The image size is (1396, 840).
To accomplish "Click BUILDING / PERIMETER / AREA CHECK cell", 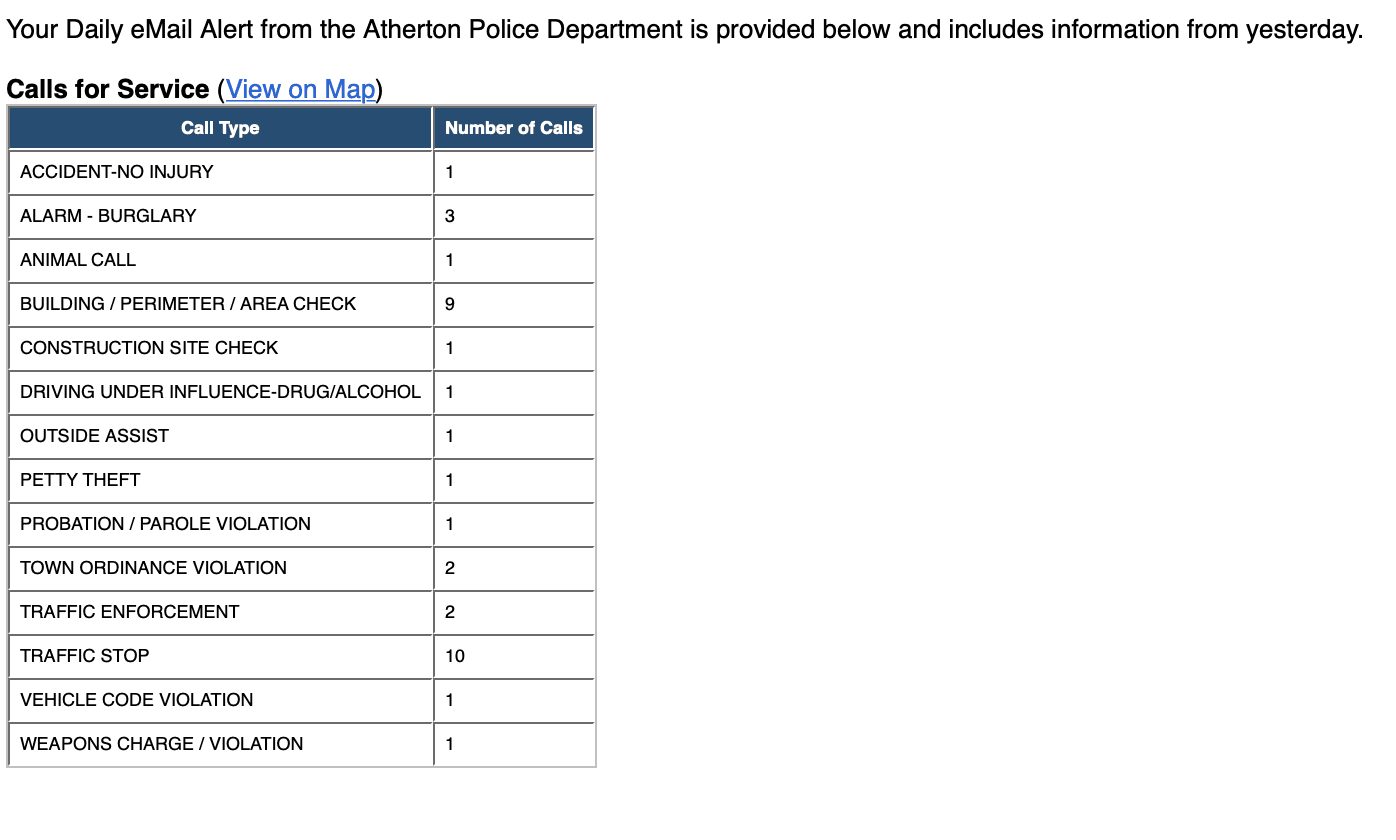I will pos(188,304).
